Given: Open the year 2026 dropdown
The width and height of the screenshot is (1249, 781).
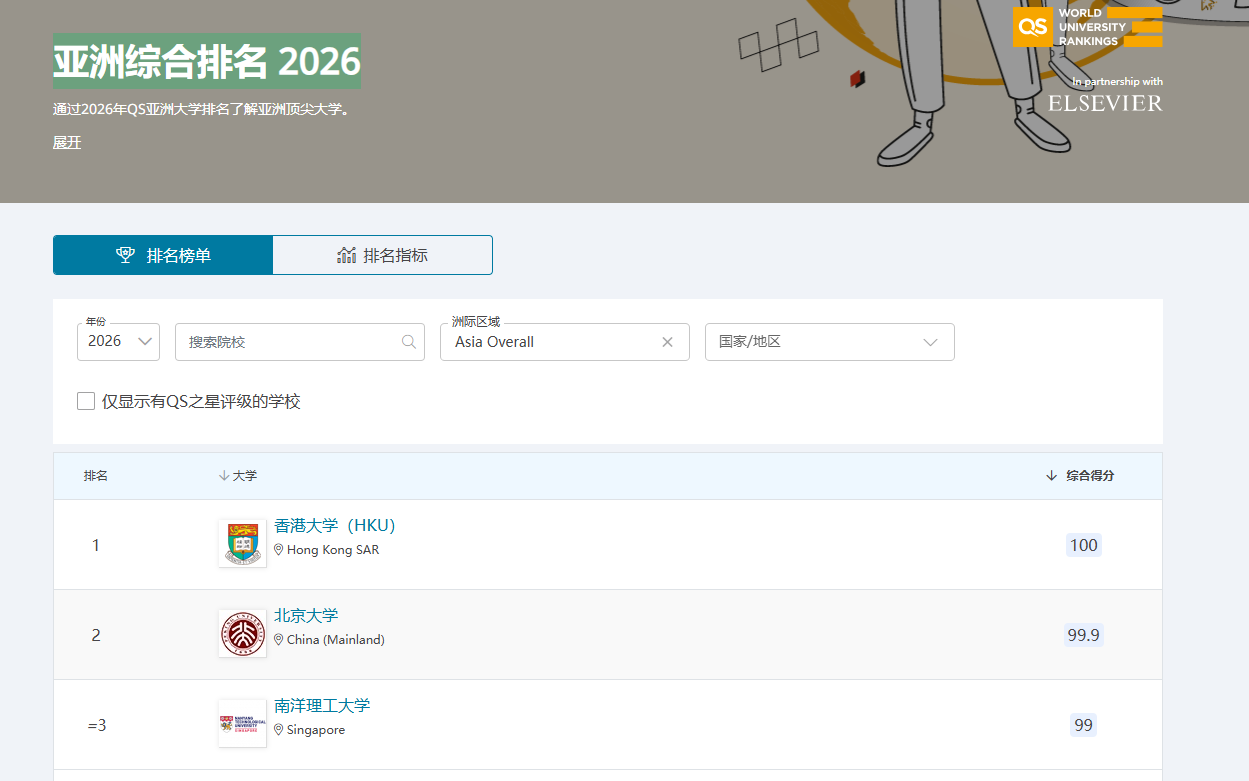Looking at the screenshot, I should [x=118, y=342].
